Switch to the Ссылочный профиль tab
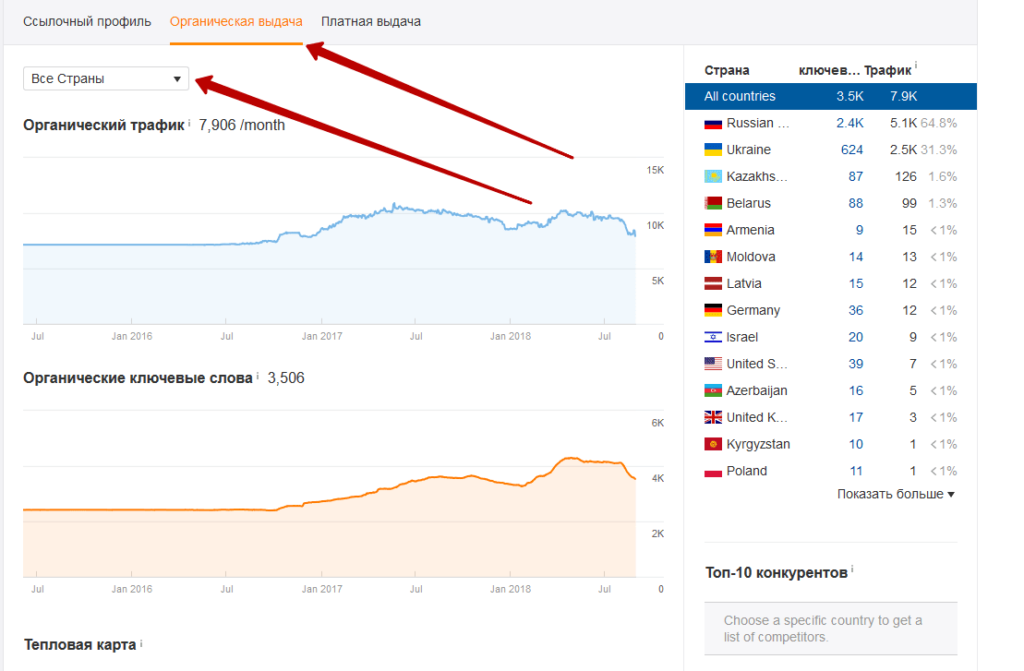Image resolution: width=1024 pixels, height=671 pixels. pyautogui.click(x=87, y=21)
